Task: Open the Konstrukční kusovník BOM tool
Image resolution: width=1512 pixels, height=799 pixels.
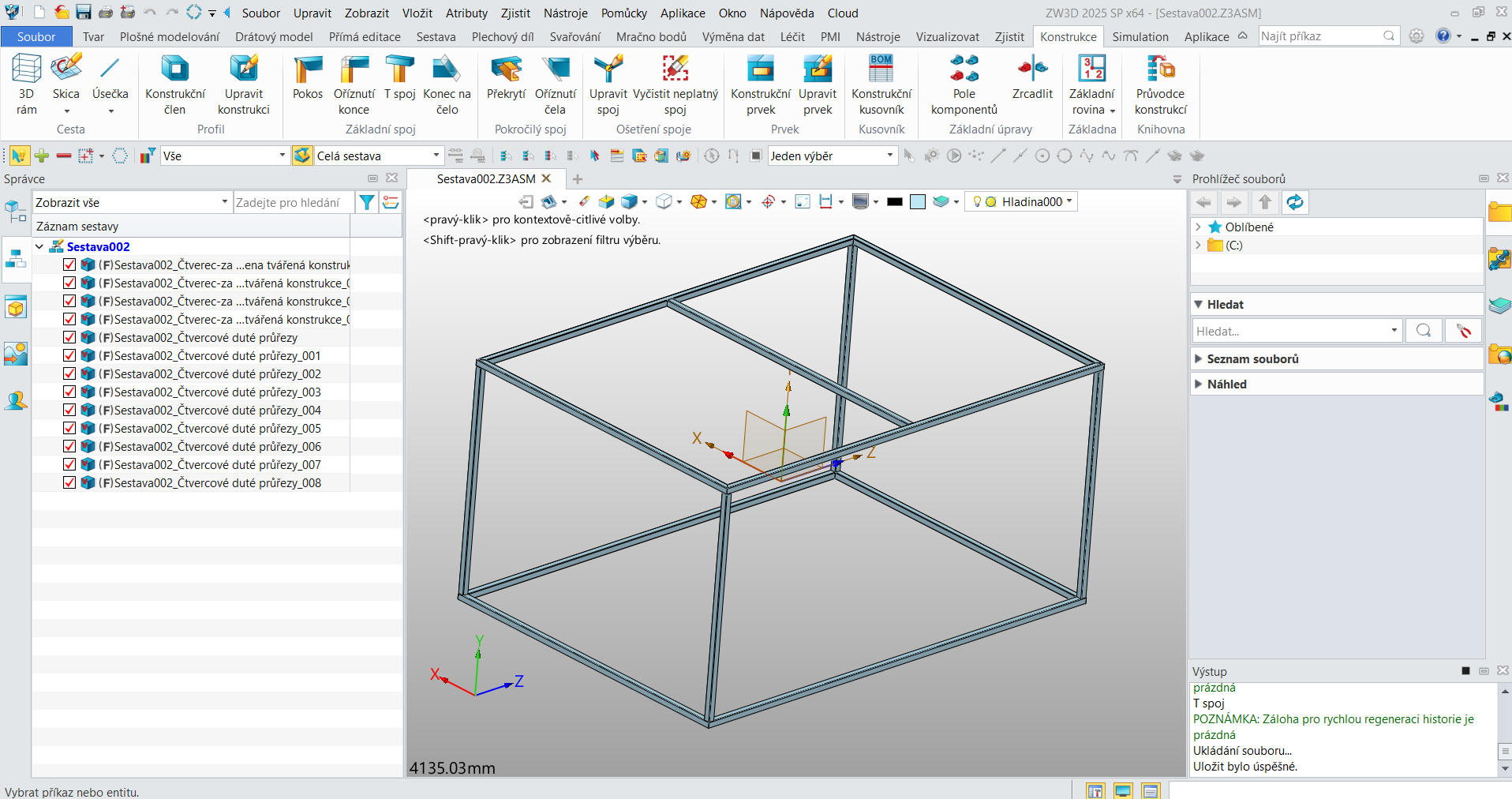Action: [x=881, y=84]
